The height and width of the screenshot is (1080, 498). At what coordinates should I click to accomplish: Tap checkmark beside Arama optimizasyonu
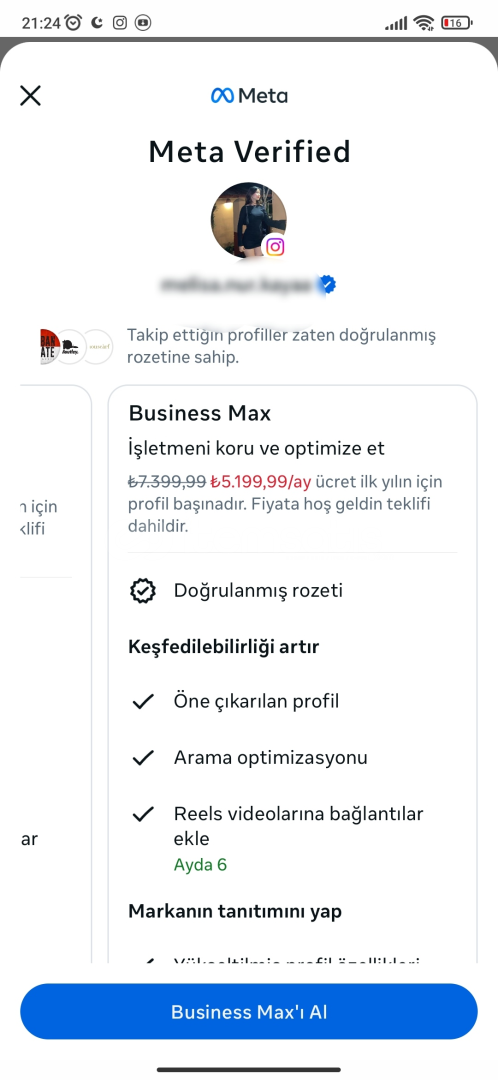pyautogui.click(x=143, y=758)
